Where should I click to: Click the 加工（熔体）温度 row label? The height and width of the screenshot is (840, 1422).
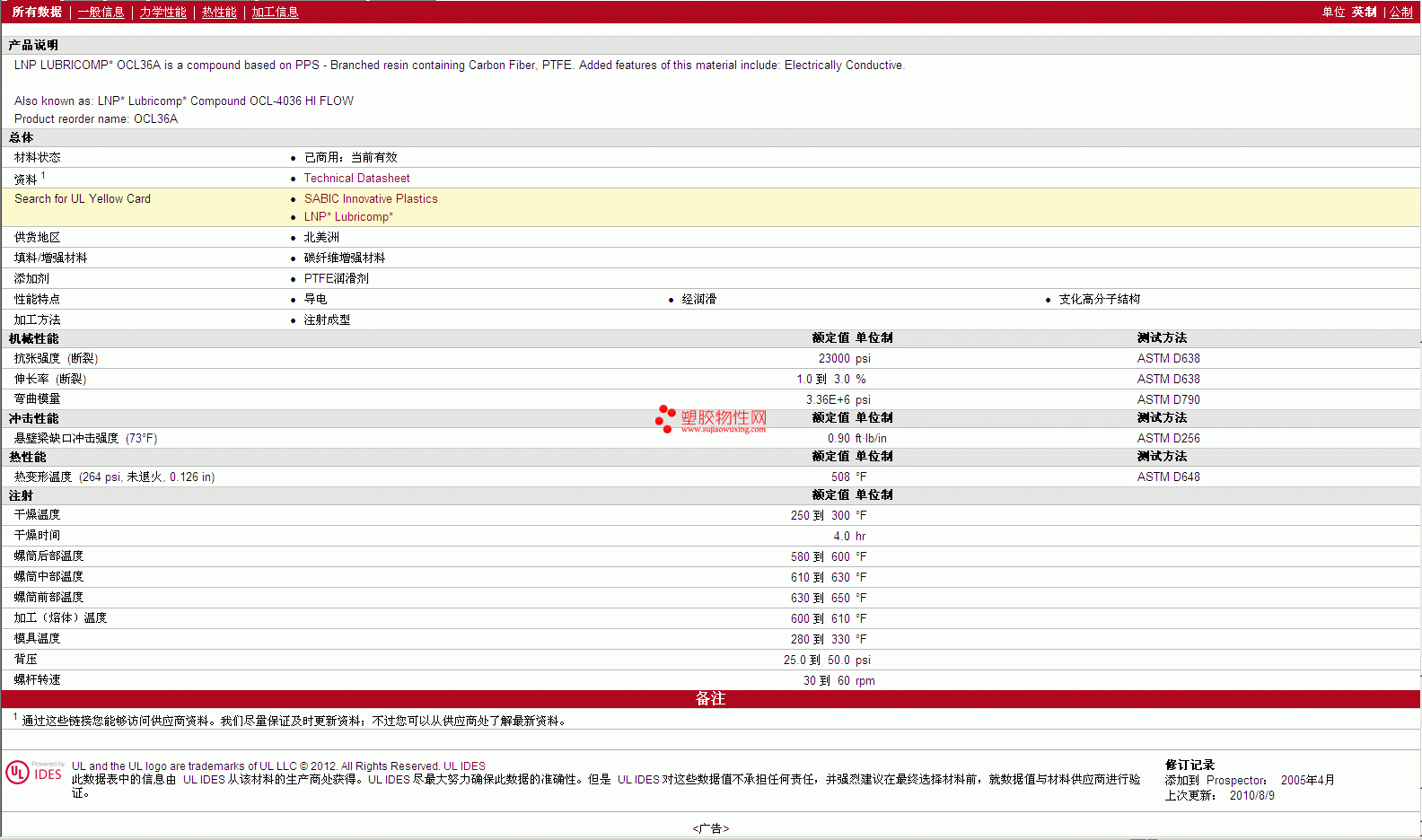click(60, 618)
